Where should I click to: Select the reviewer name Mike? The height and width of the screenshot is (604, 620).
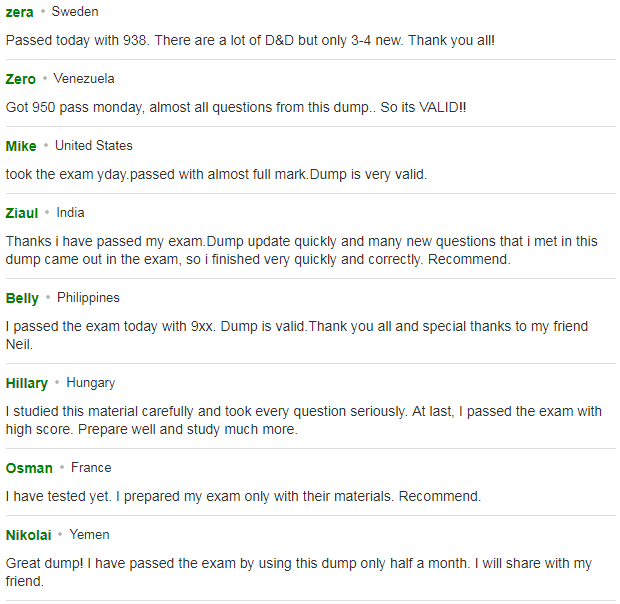21,146
